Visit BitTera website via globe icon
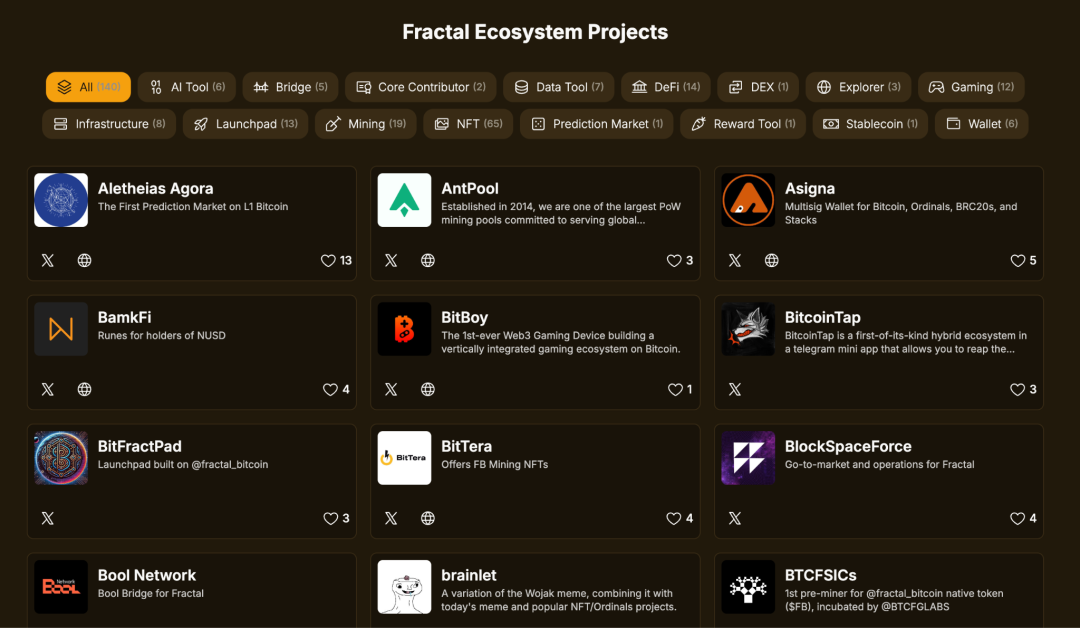The height and width of the screenshot is (628, 1080). (x=428, y=518)
